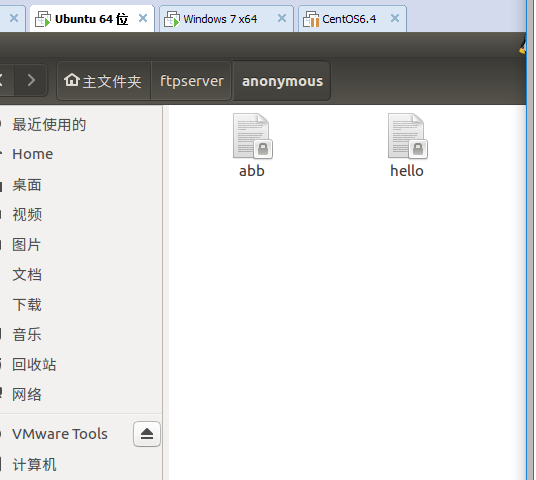
Task: Click the Windows 7 VM tab icon
Action: pos(172,19)
